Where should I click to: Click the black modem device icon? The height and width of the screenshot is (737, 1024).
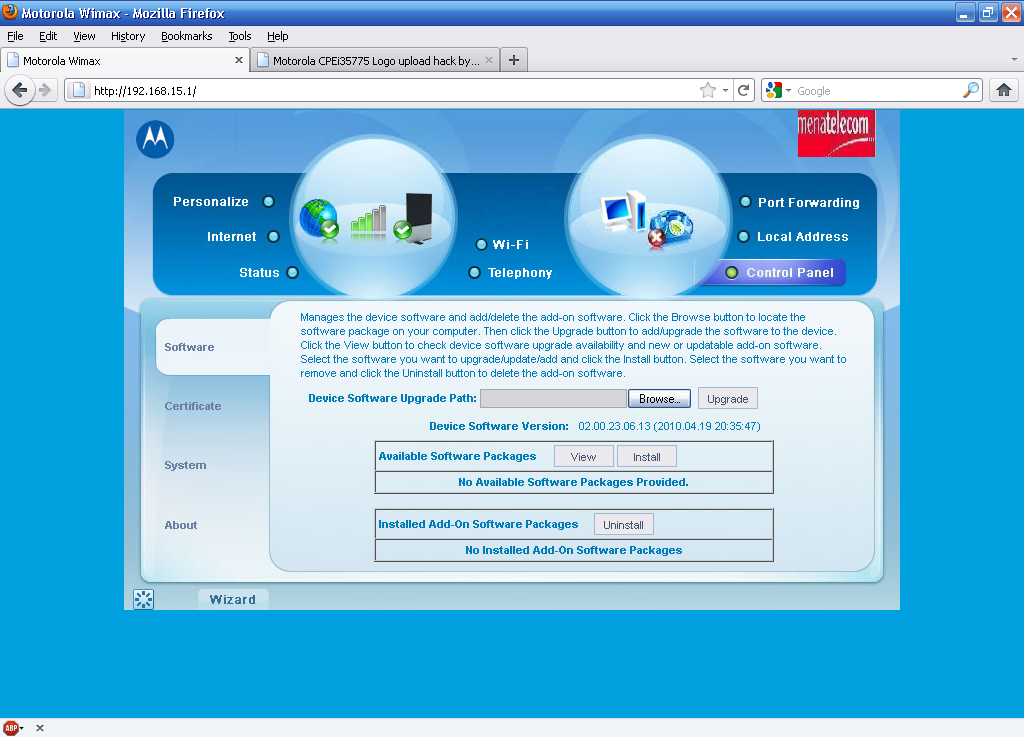[x=414, y=218]
